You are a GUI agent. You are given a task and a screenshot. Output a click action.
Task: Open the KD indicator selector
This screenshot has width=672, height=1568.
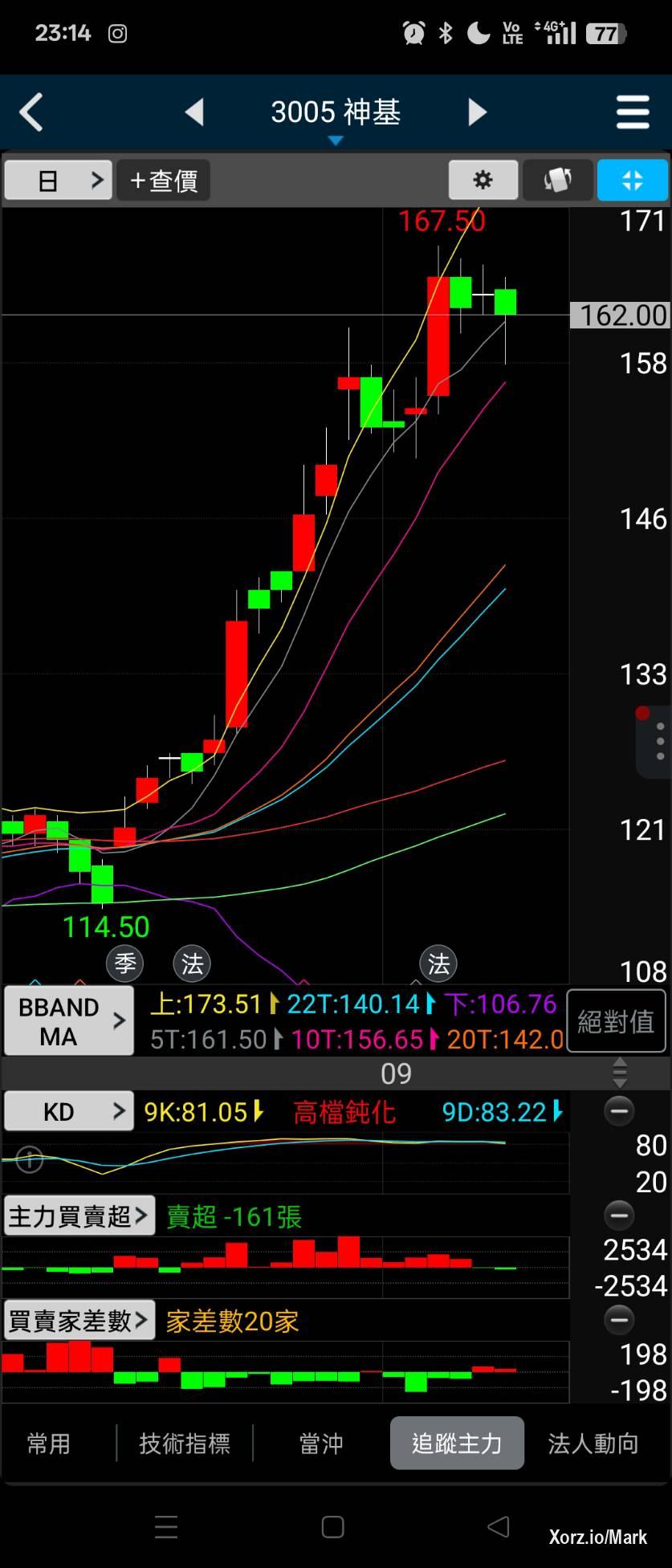pyautogui.click(x=69, y=1111)
